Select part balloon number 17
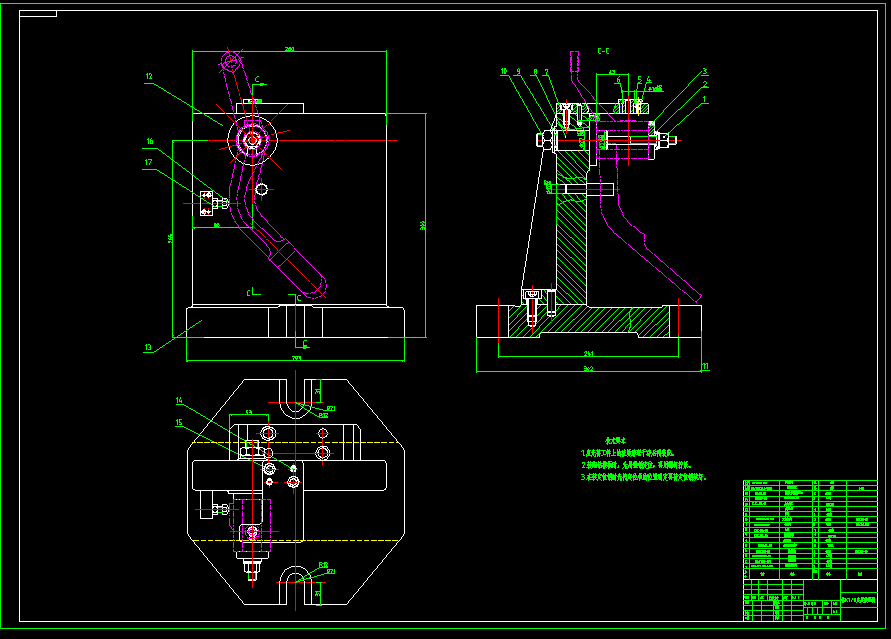The width and height of the screenshot is (891, 639). pos(148,162)
